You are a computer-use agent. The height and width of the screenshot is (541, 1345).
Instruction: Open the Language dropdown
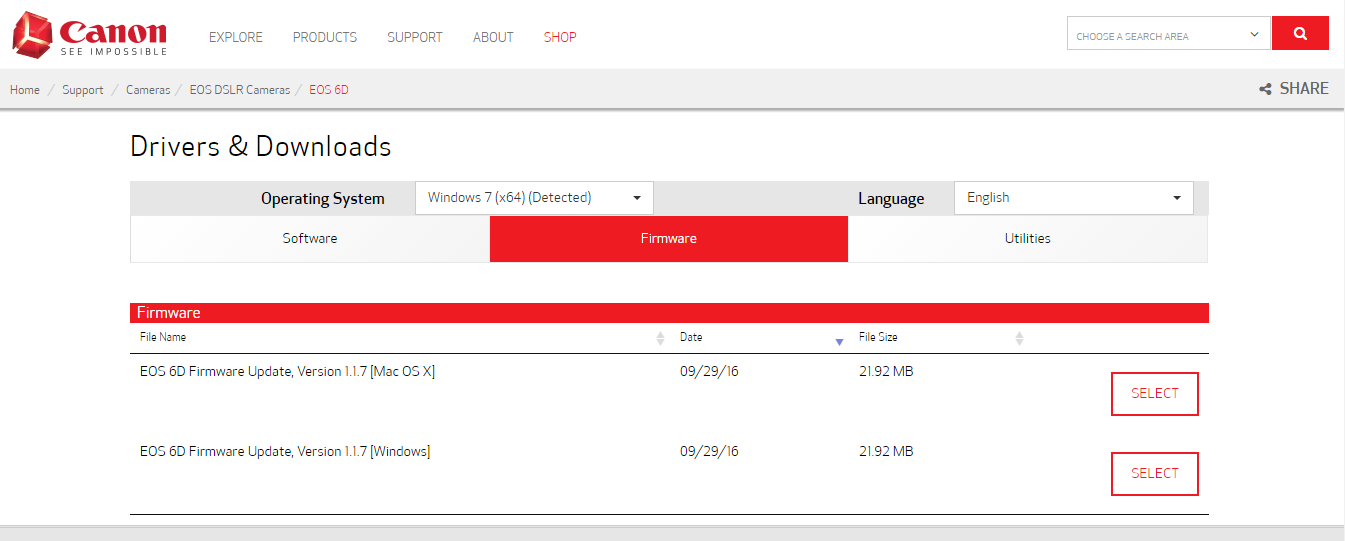pyautogui.click(x=1074, y=198)
